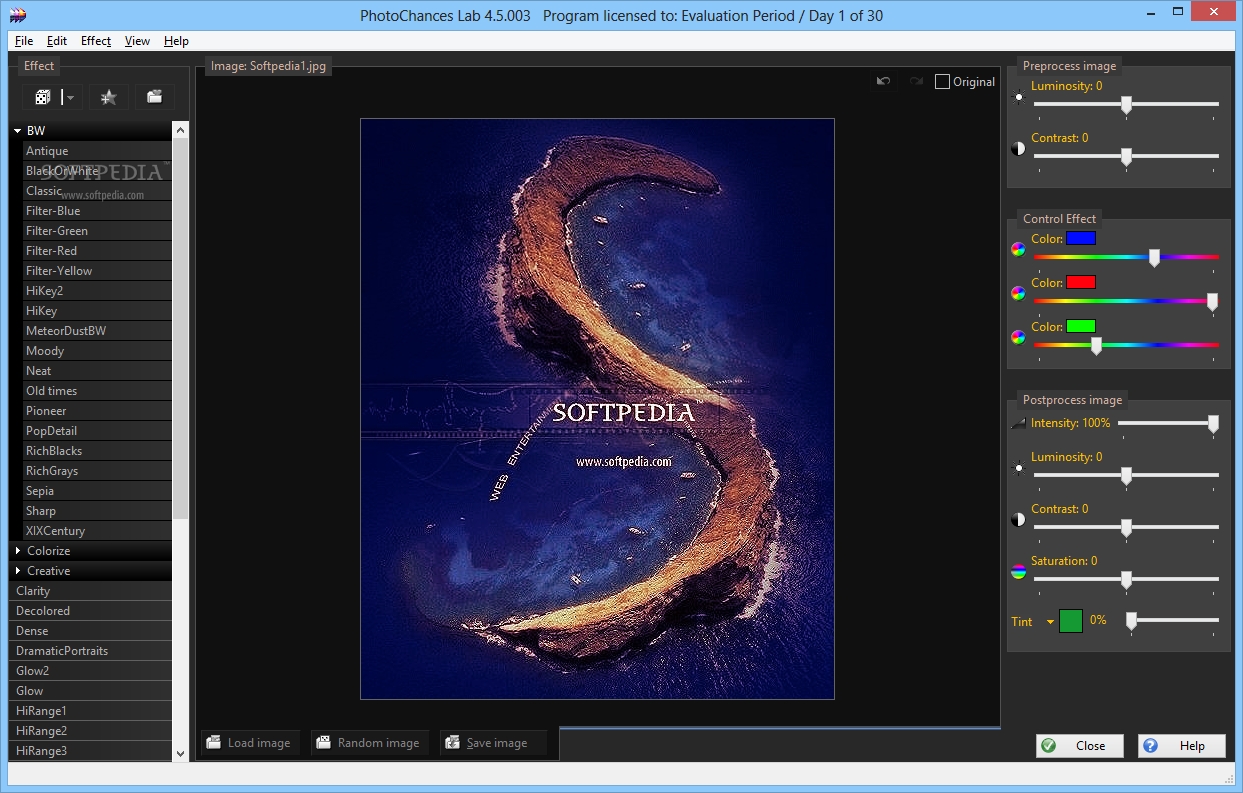Click the Close button
The height and width of the screenshot is (793, 1243).
pos(1079,746)
